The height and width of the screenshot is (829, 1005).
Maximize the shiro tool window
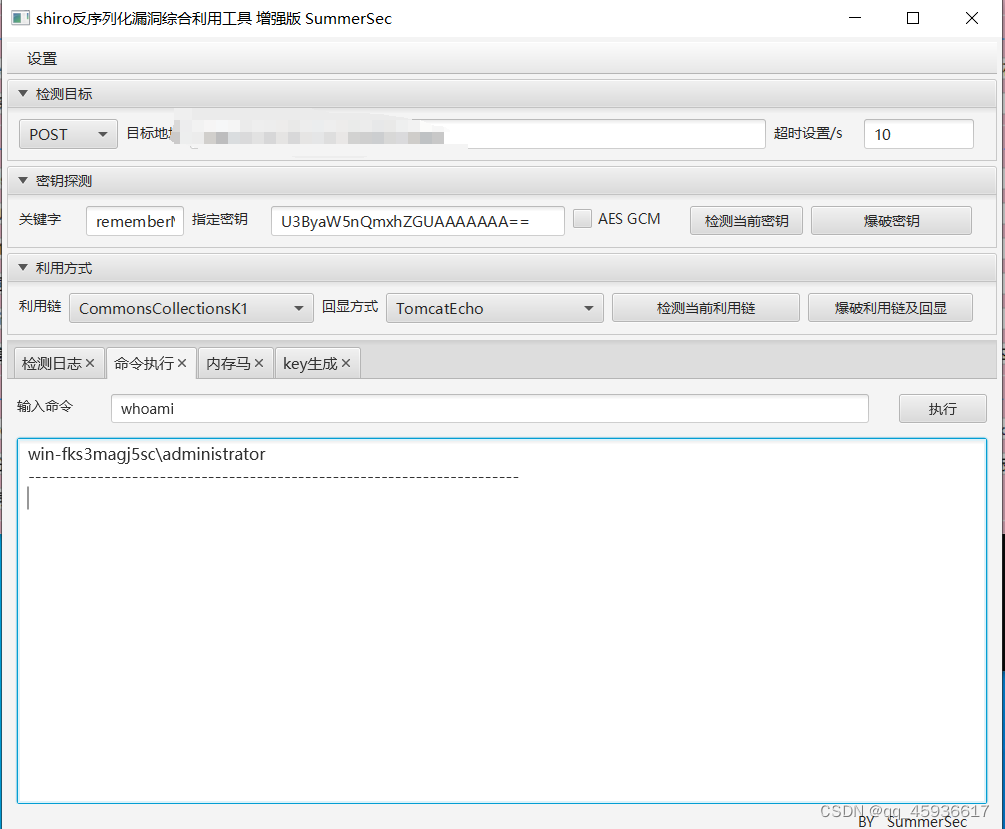[913, 18]
